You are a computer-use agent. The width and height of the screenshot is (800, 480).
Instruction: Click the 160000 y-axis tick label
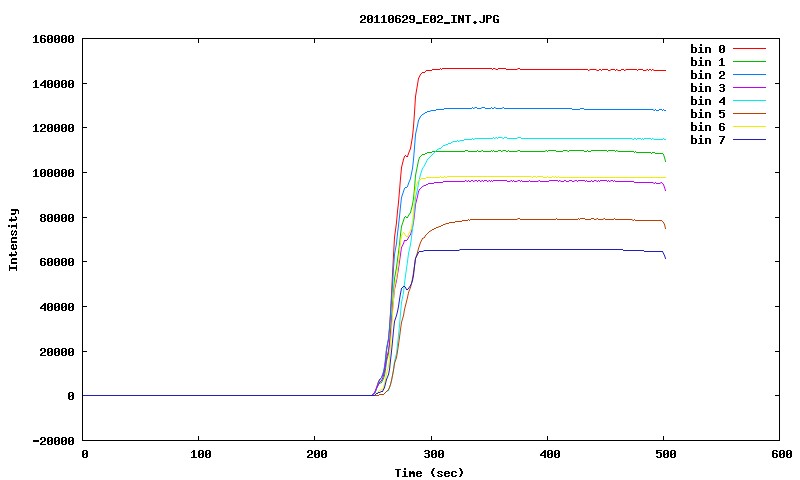(53, 39)
